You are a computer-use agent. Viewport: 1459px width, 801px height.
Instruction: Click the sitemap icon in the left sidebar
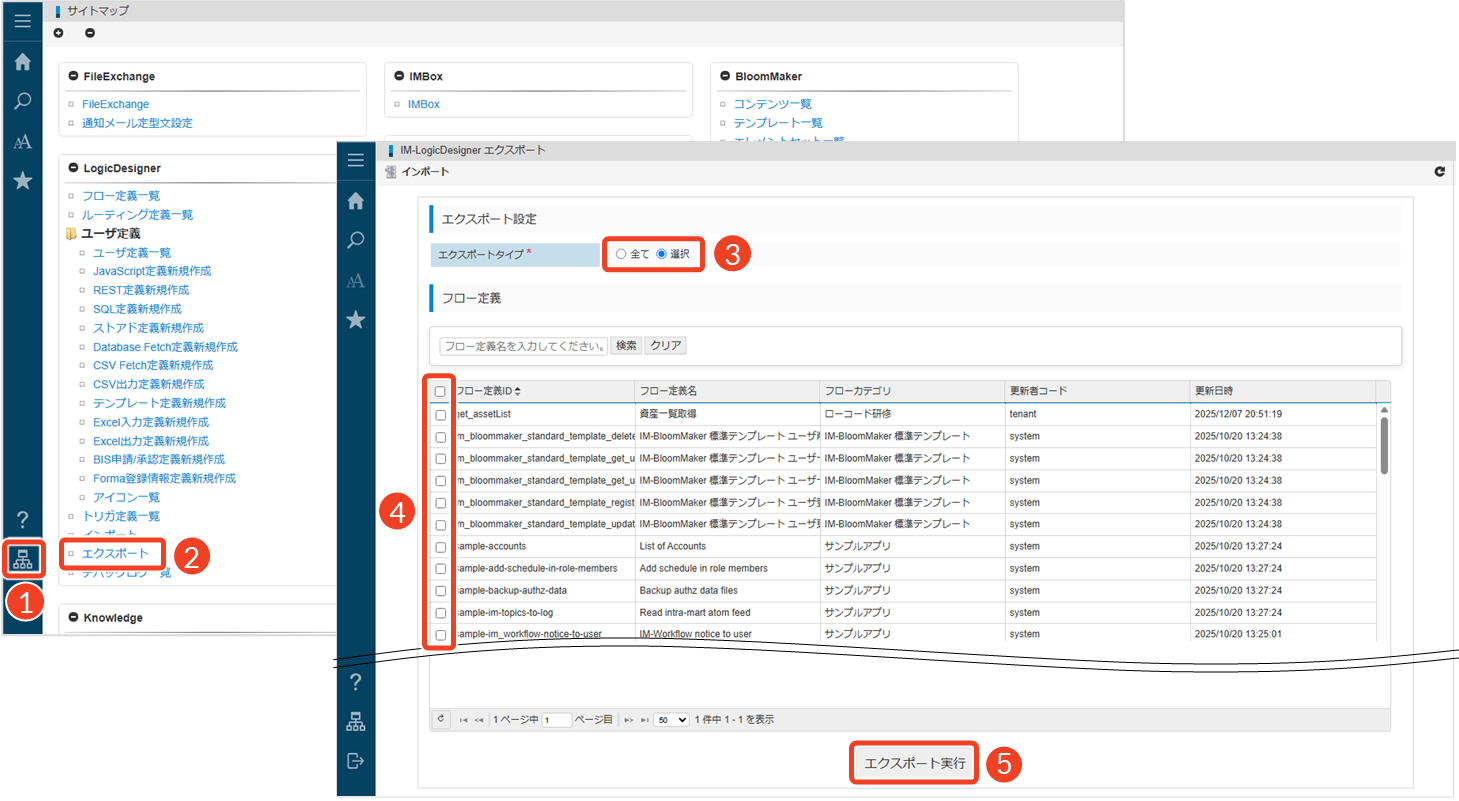(22, 559)
